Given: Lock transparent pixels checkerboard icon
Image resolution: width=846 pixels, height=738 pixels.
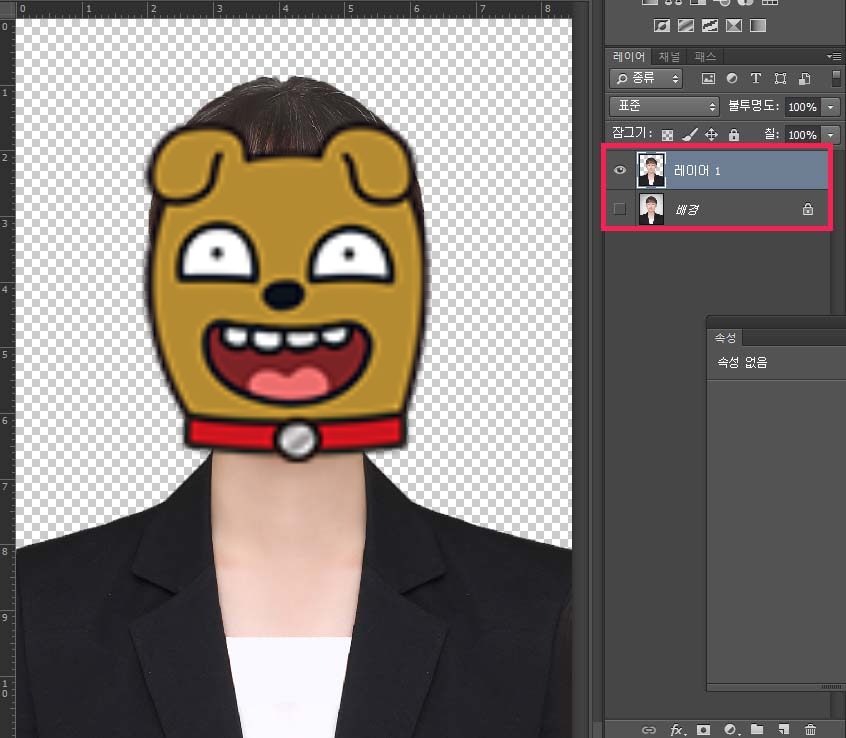Looking at the screenshot, I should (667, 135).
